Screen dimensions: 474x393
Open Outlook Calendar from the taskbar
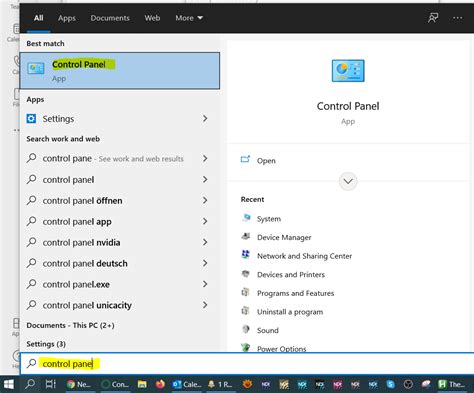point(187,384)
